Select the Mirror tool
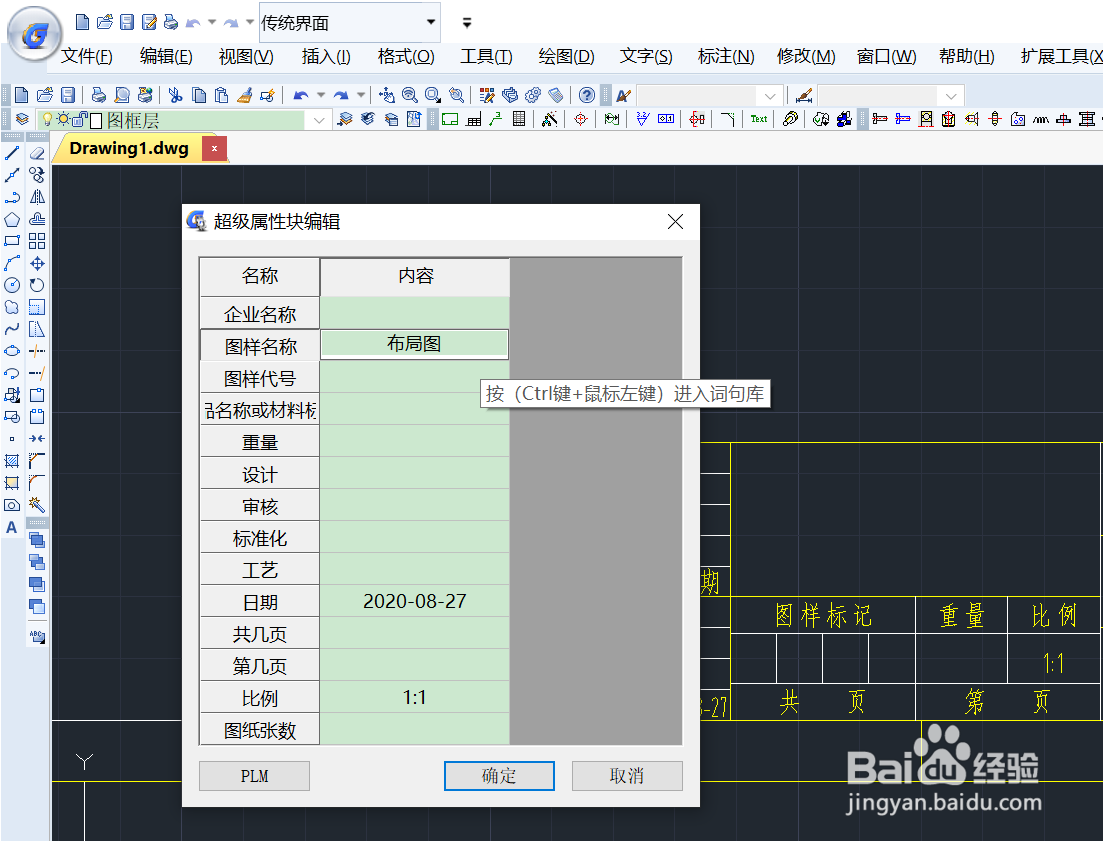 click(x=37, y=197)
